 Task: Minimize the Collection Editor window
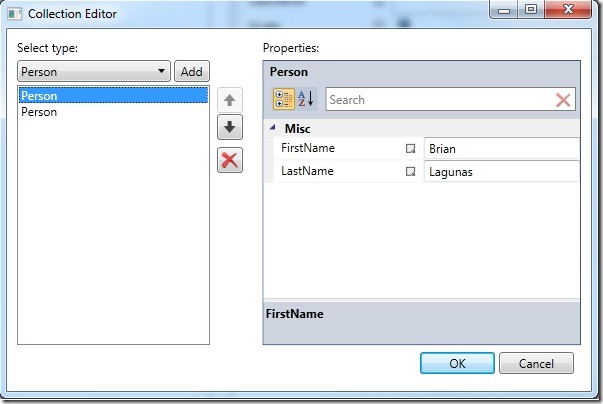(504, 10)
